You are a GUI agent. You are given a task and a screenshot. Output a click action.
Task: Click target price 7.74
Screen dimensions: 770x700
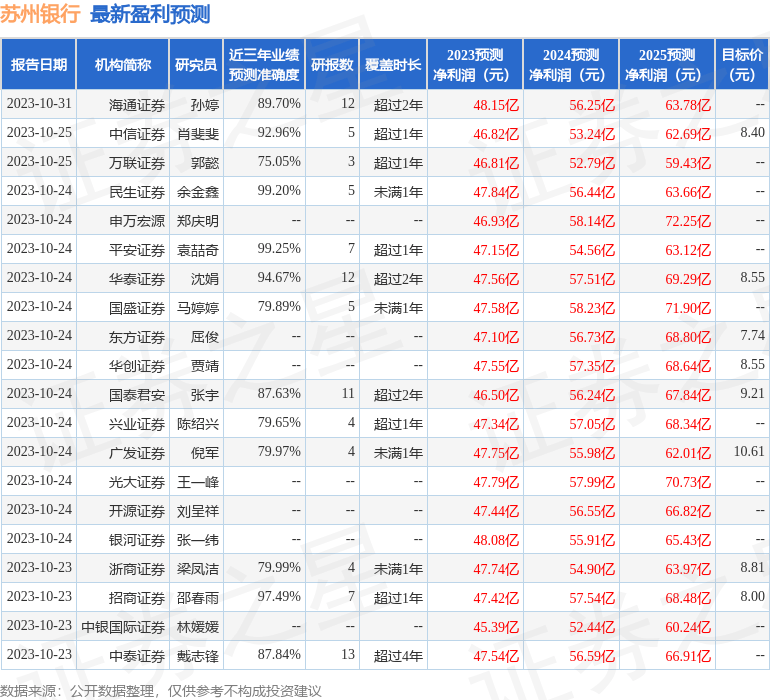[752, 335]
